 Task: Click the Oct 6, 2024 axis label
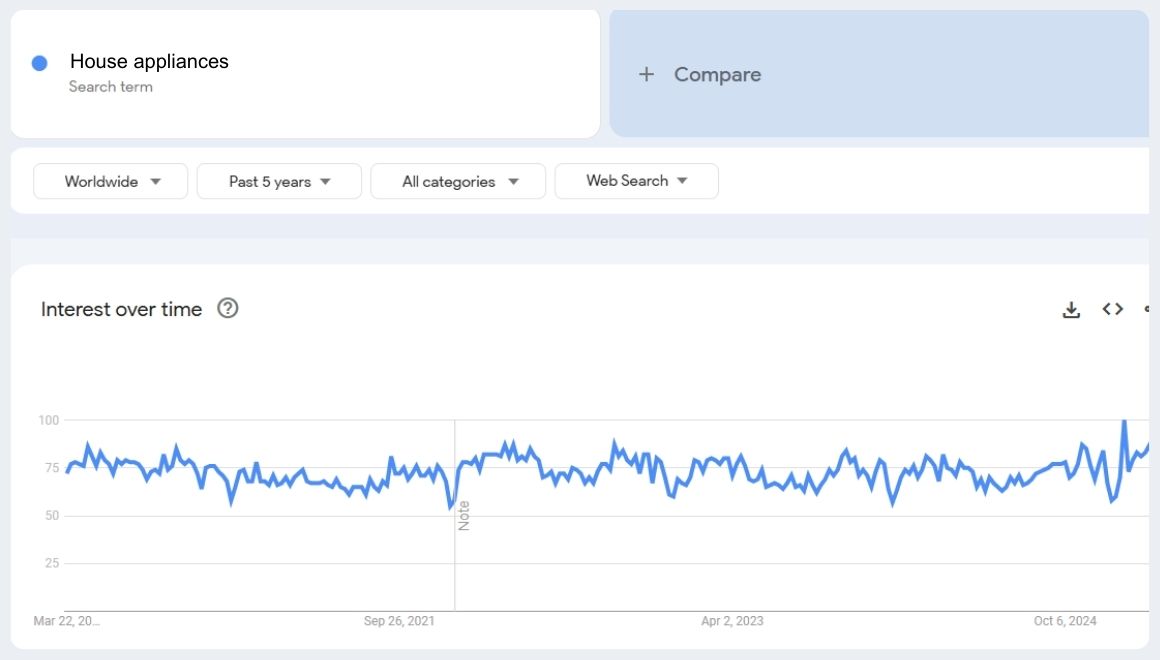[1065, 621]
